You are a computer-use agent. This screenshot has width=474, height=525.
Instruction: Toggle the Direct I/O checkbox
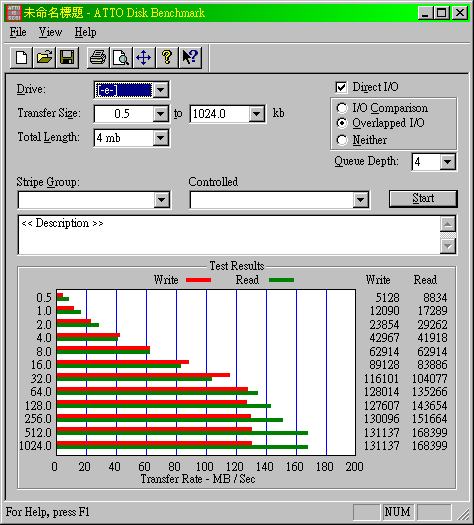341,87
